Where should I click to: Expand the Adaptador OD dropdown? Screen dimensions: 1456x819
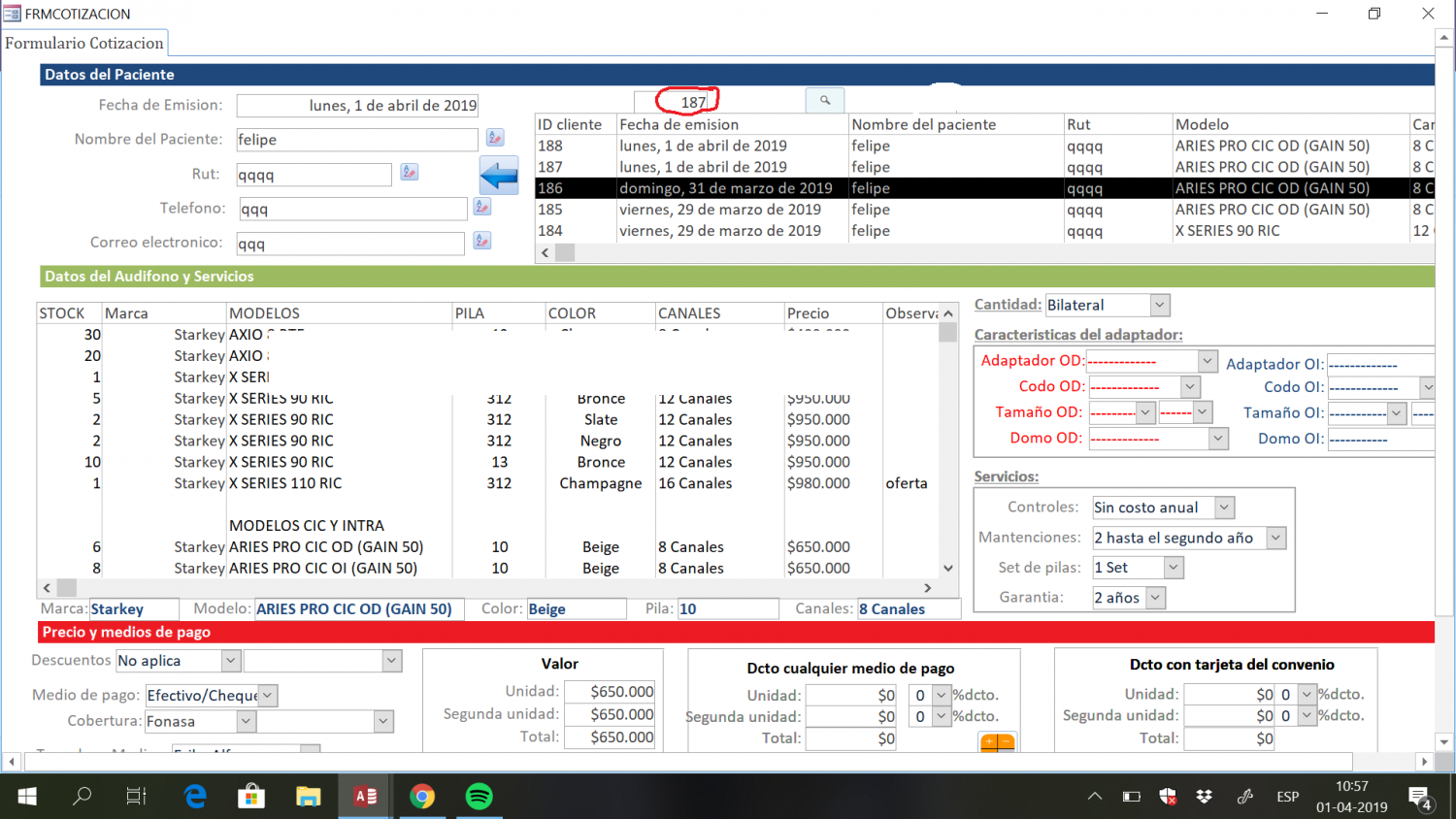pyautogui.click(x=1208, y=361)
